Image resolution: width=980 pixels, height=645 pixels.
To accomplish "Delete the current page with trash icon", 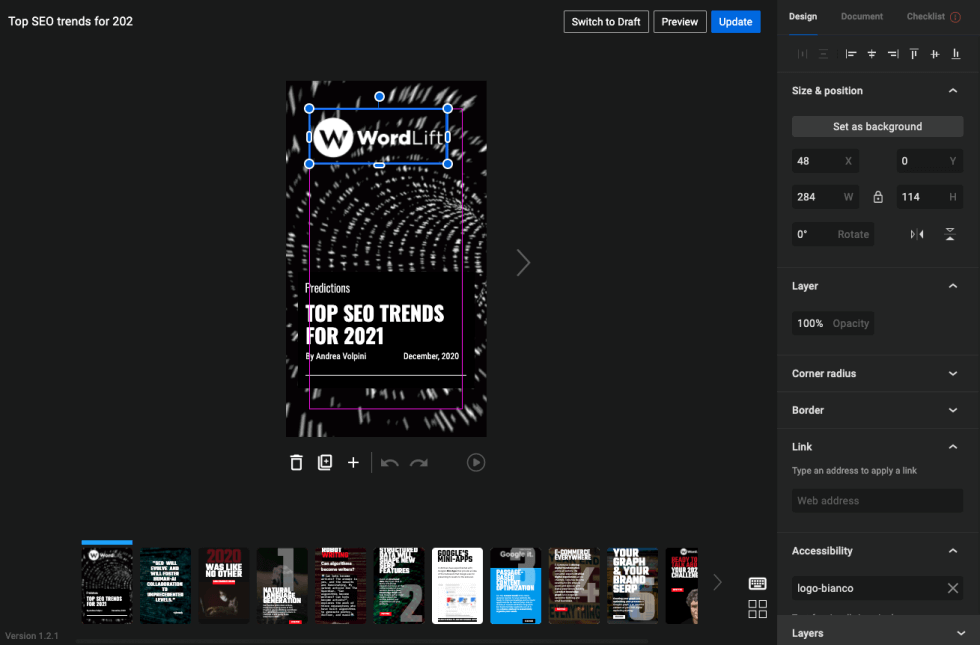I will 296,462.
